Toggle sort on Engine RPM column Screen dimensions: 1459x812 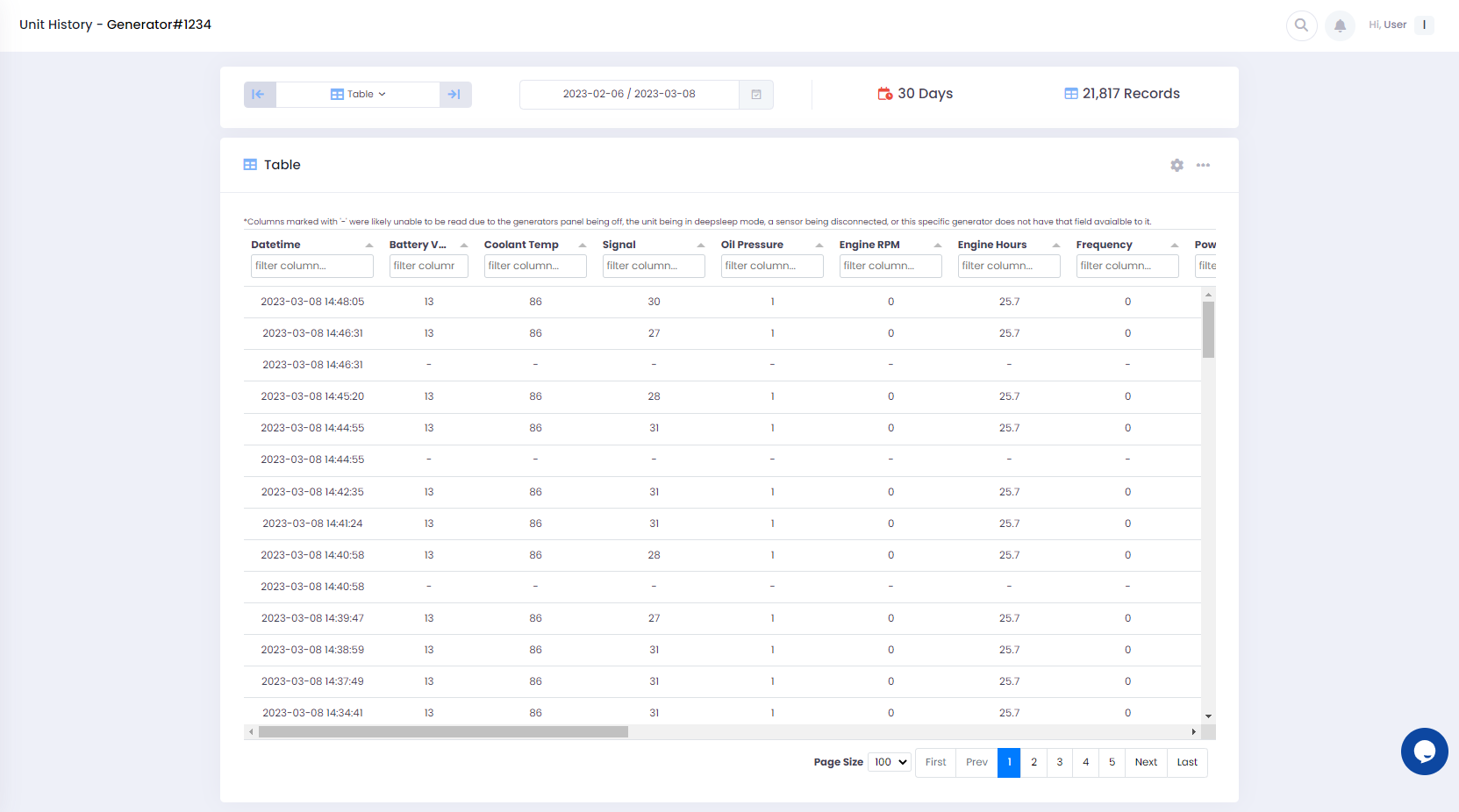[937, 246]
